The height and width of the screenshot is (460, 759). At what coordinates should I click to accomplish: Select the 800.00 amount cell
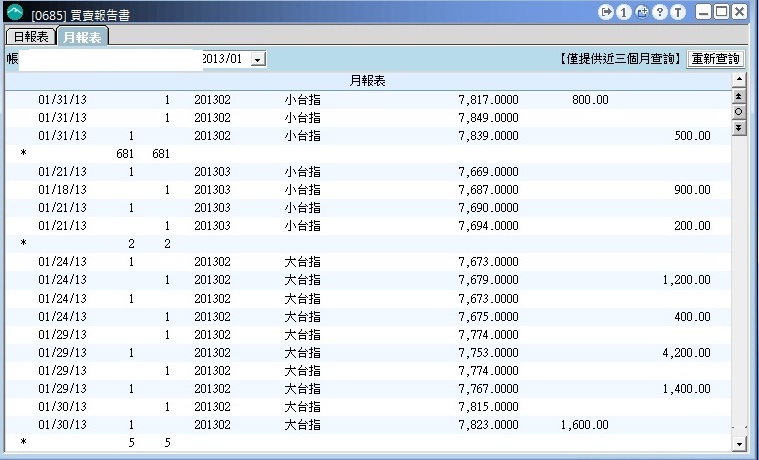point(590,100)
